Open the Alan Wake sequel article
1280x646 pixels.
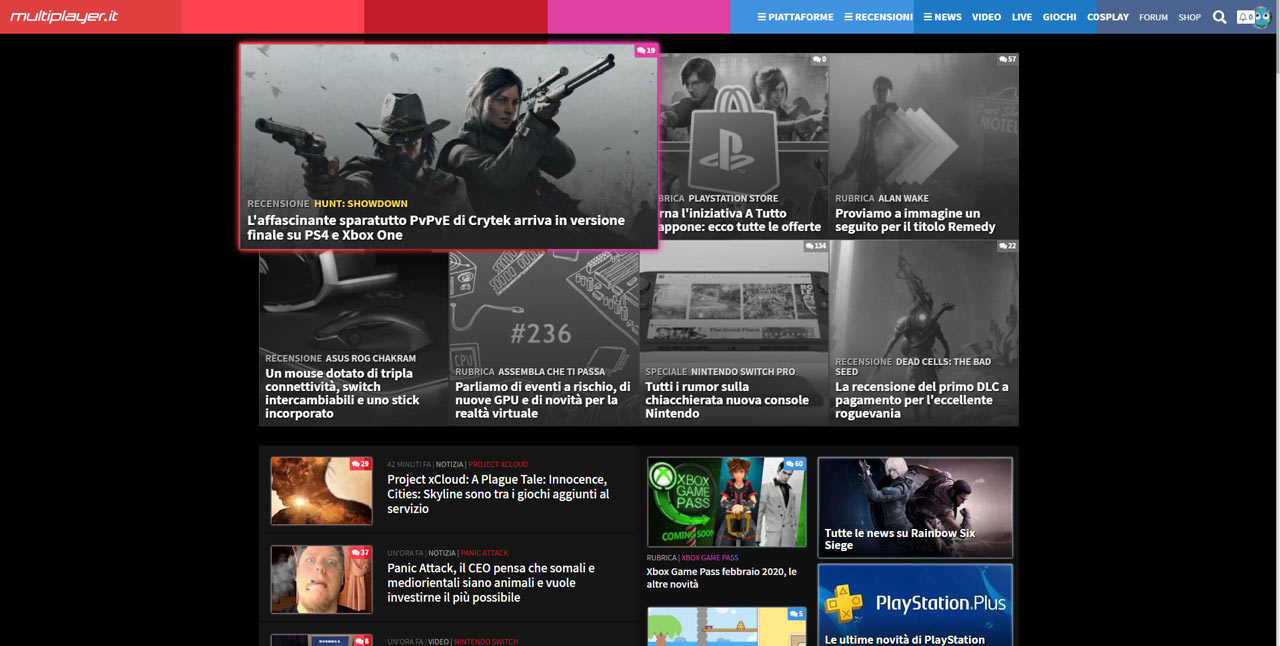pos(915,220)
